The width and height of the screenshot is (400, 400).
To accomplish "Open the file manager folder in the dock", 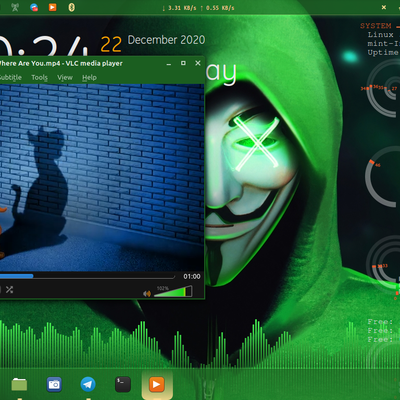I will point(19,384).
